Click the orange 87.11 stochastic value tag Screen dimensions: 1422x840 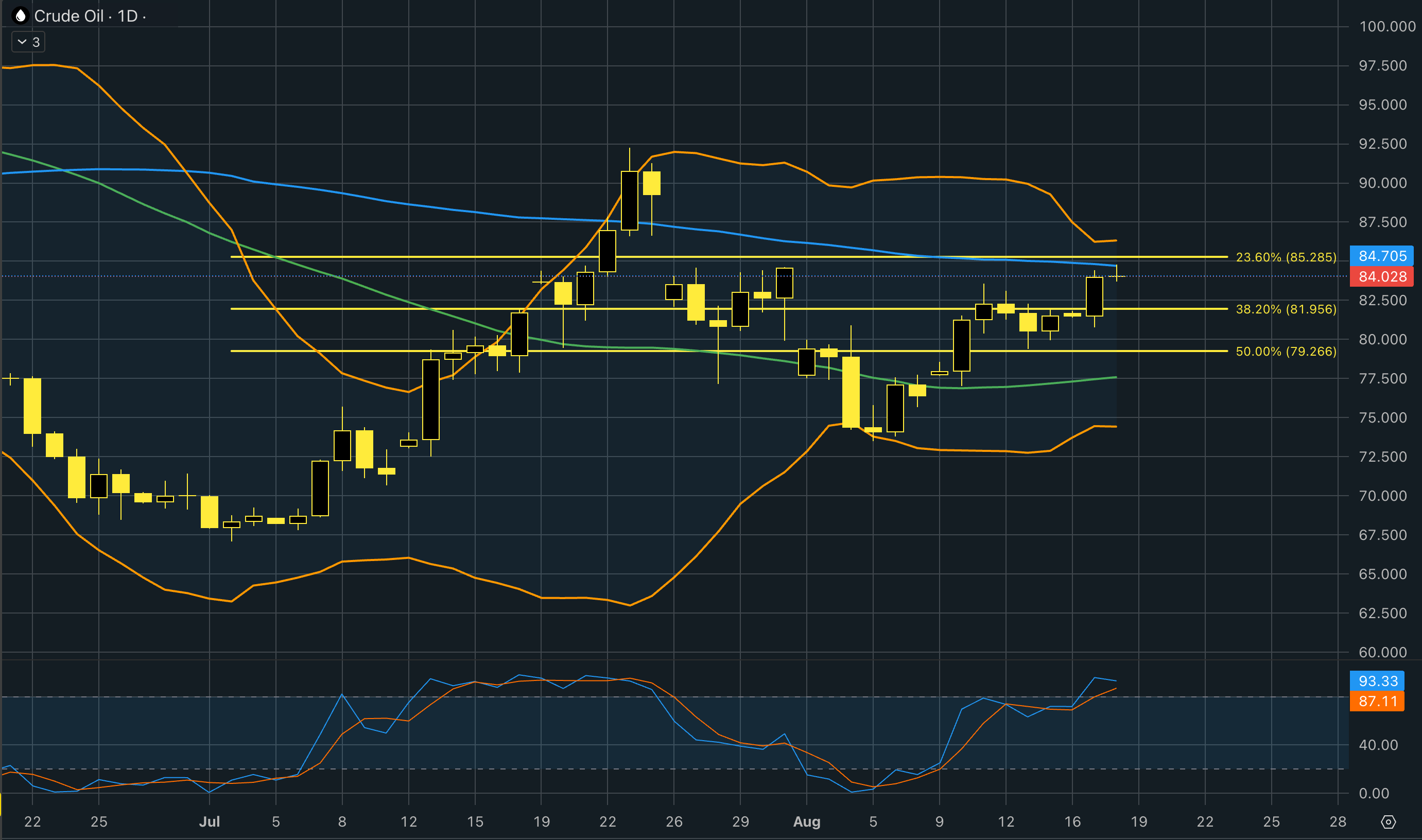pyautogui.click(x=1377, y=702)
